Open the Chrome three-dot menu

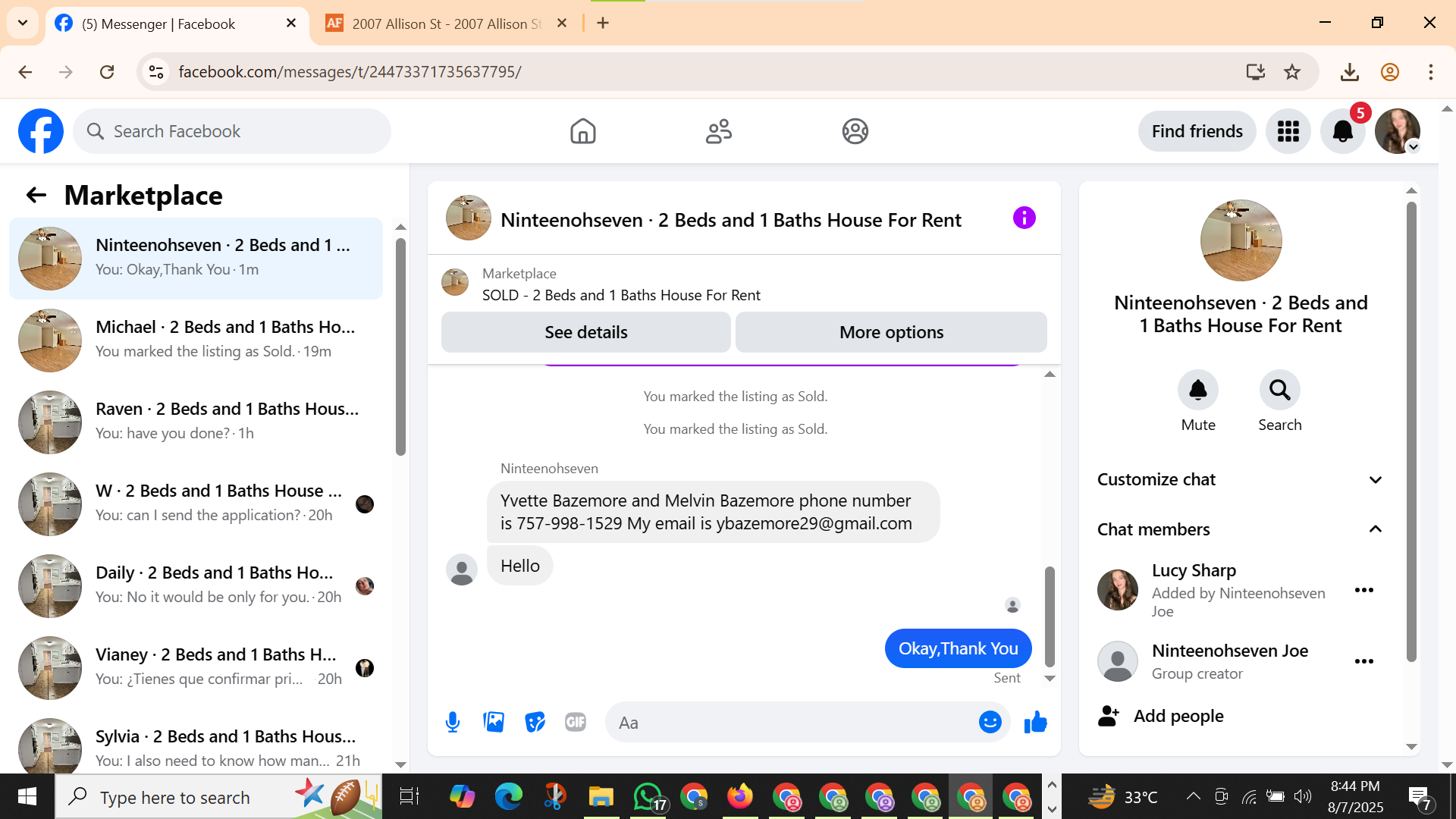click(x=1431, y=72)
